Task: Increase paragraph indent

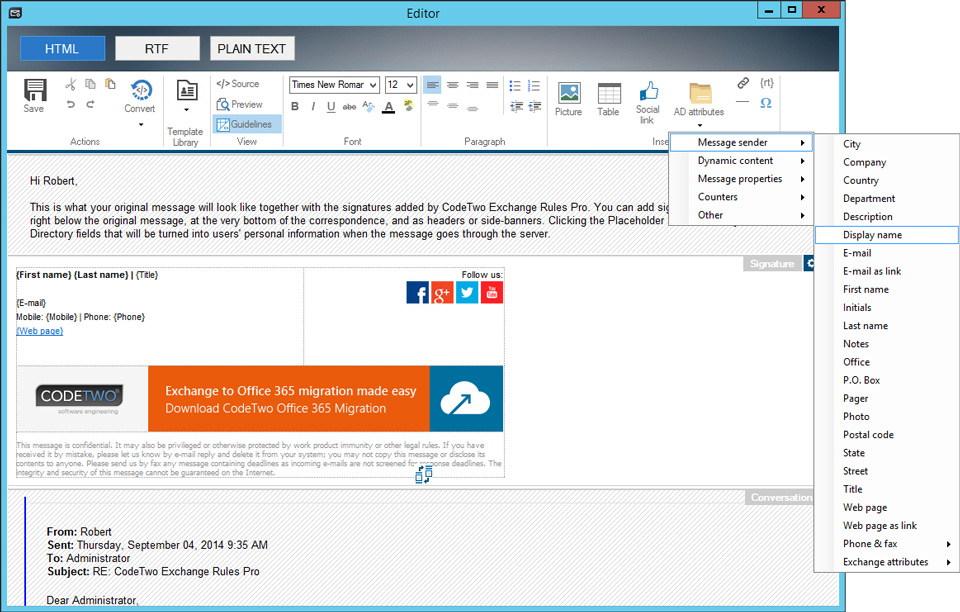Action: click(534, 106)
